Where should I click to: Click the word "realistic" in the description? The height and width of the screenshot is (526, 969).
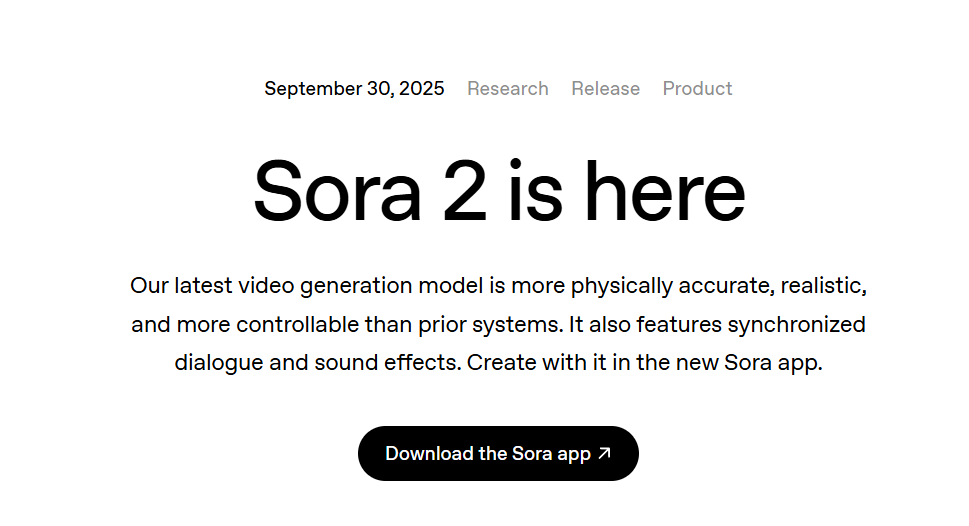pyautogui.click(x=821, y=286)
